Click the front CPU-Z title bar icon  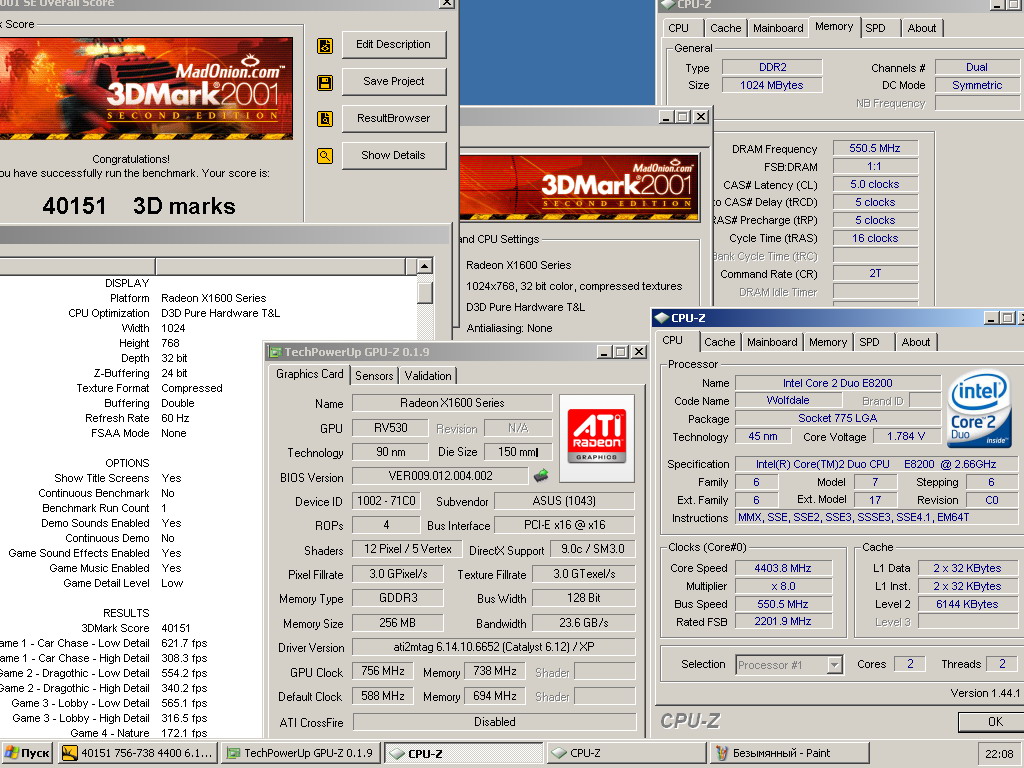[x=662, y=318]
